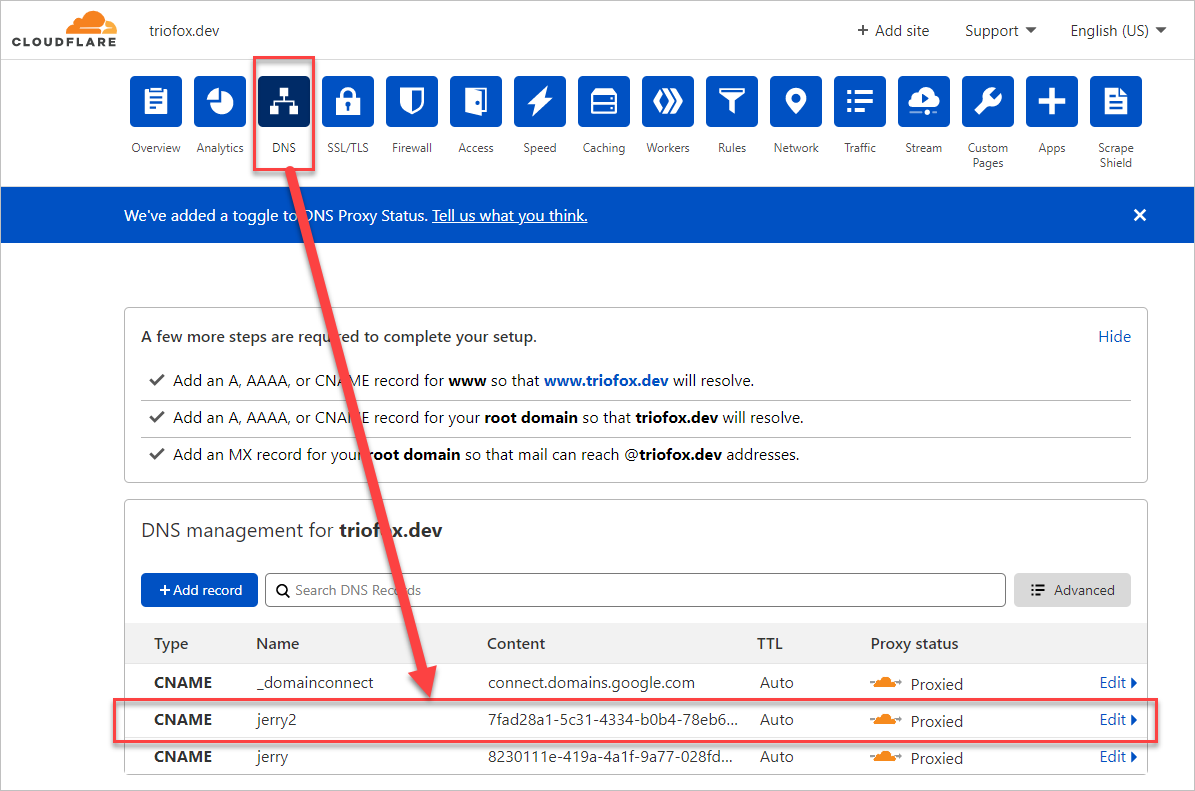Click the Name column header
1195x791 pixels.
click(277, 644)
